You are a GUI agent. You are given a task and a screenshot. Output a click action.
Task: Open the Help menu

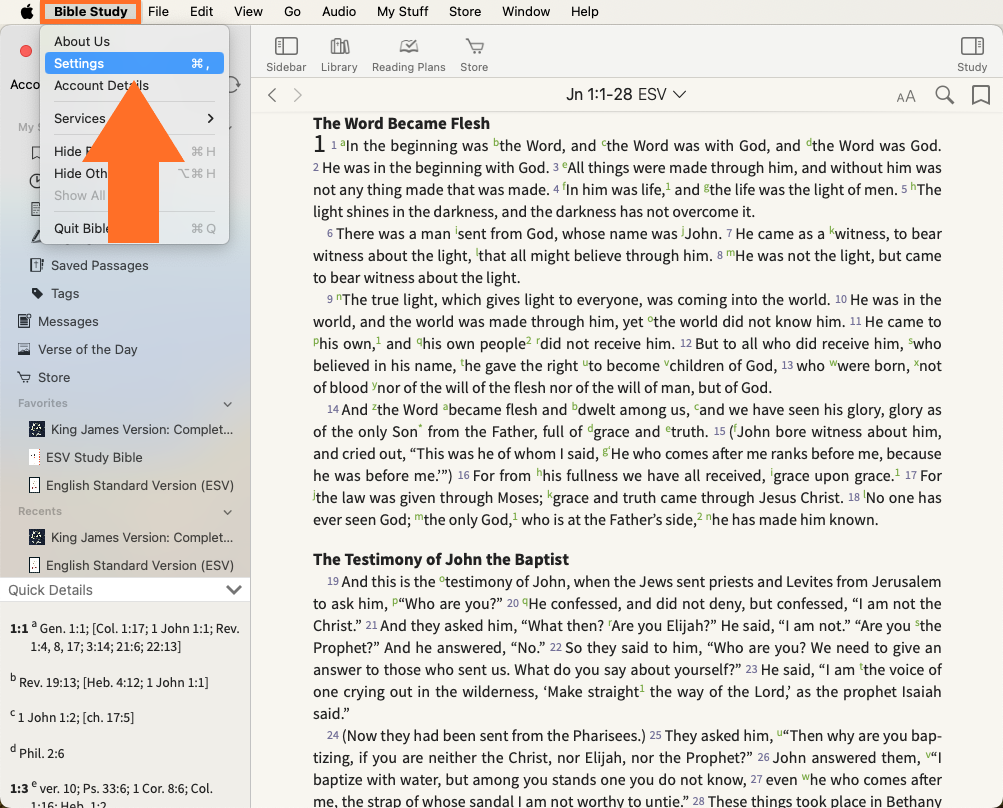point(585,12)
